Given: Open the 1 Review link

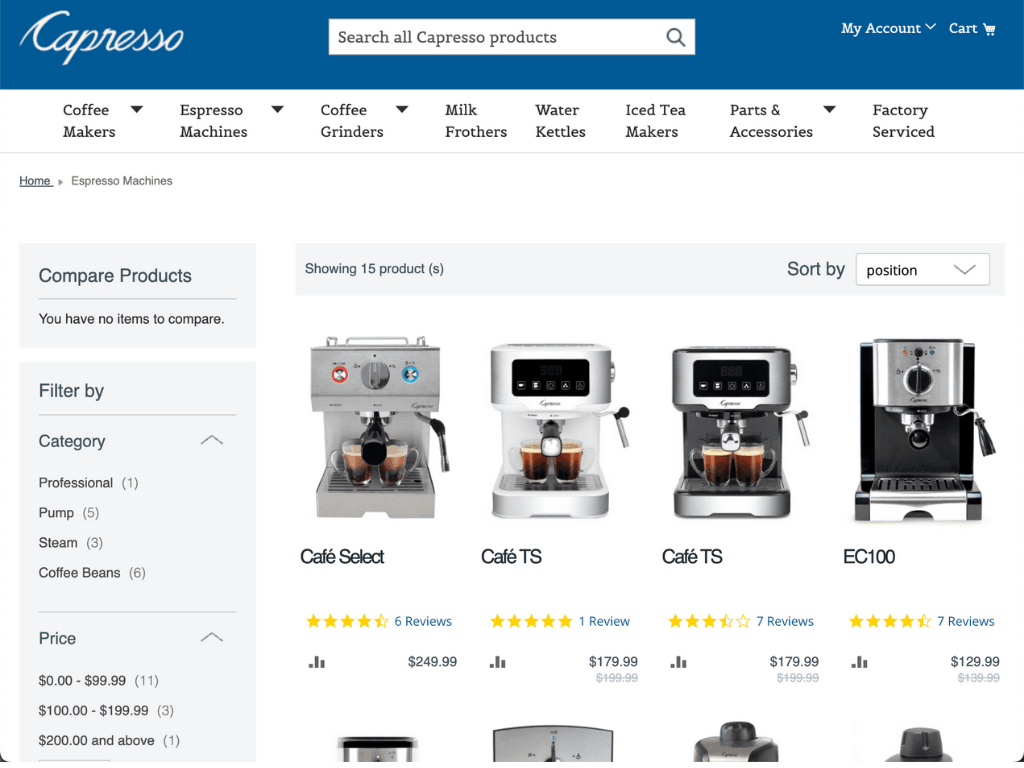Looking at the screenshot, I should tap(603, 621).
